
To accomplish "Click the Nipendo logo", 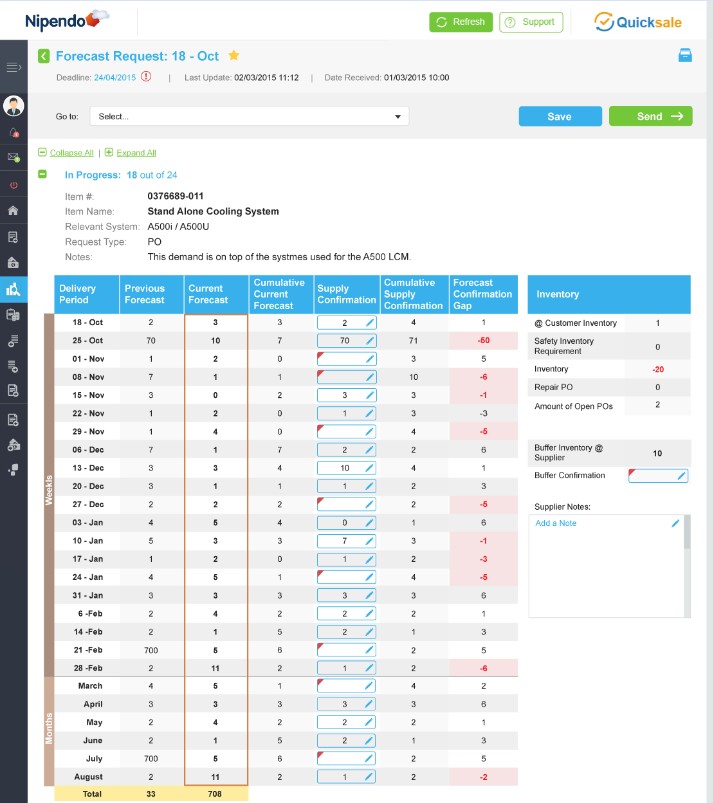I will 67,20.
